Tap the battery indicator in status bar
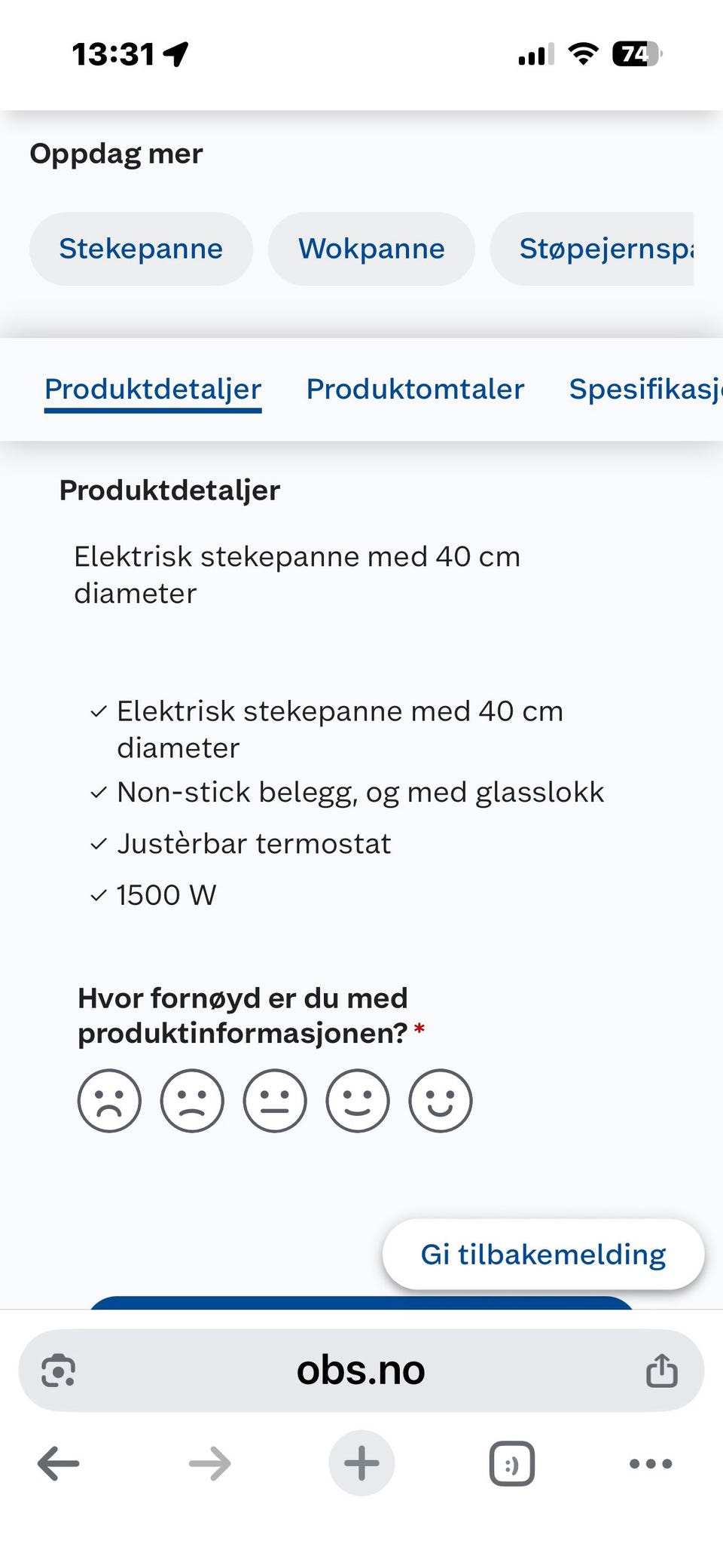The image size is (723, 1568). coord(637,53)
